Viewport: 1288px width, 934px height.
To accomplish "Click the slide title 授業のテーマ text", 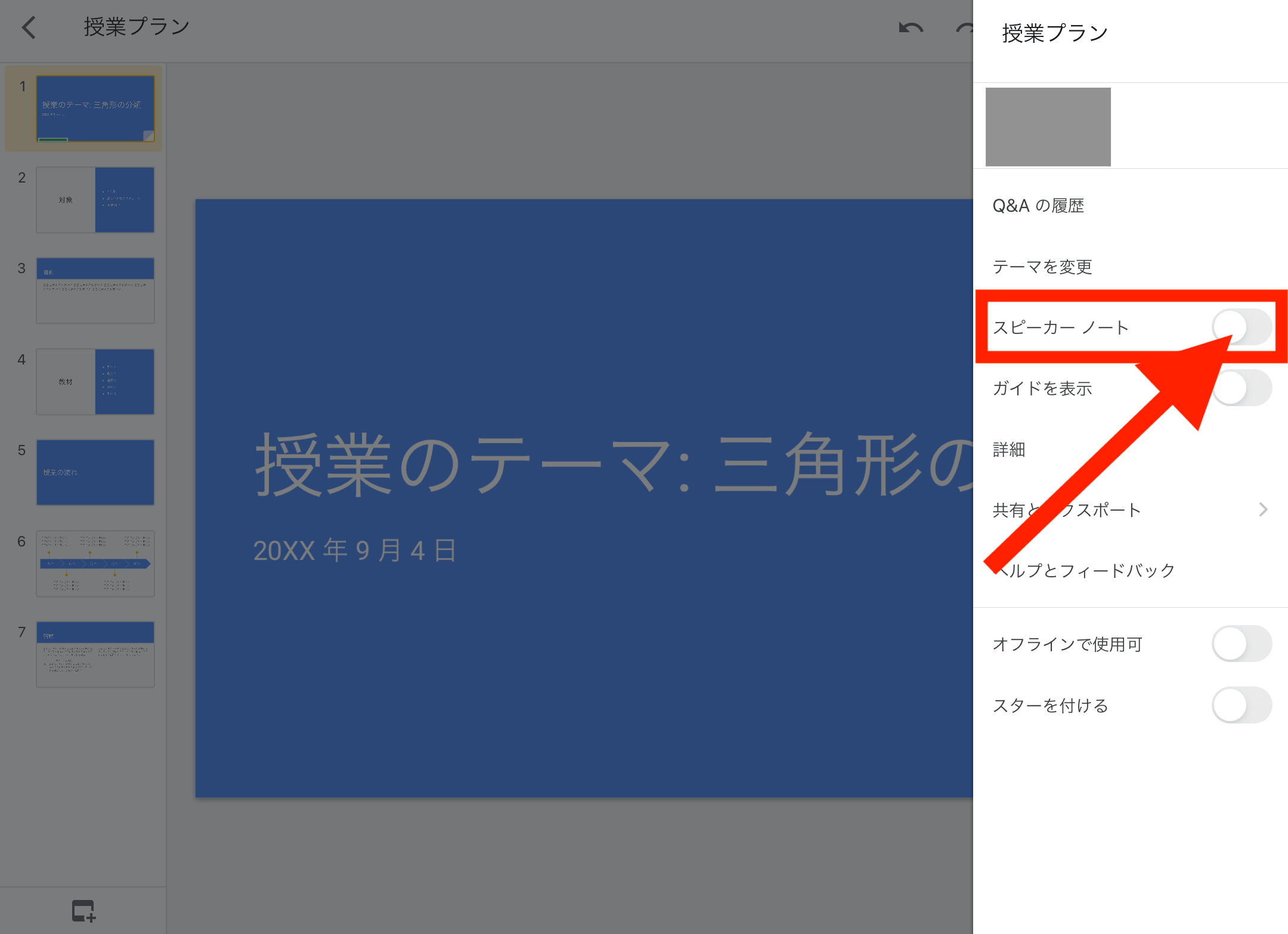I will 614,463.
